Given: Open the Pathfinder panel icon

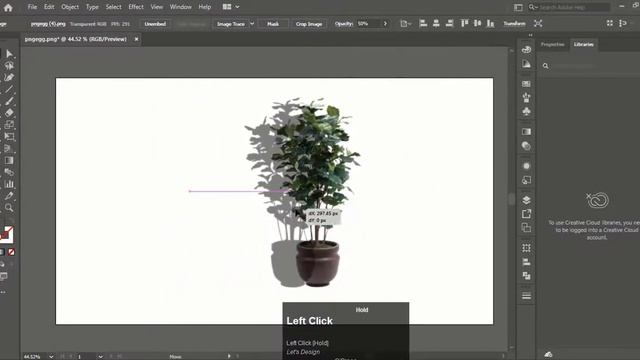Looking at the screenshot, I should click(x=526, y=276).
